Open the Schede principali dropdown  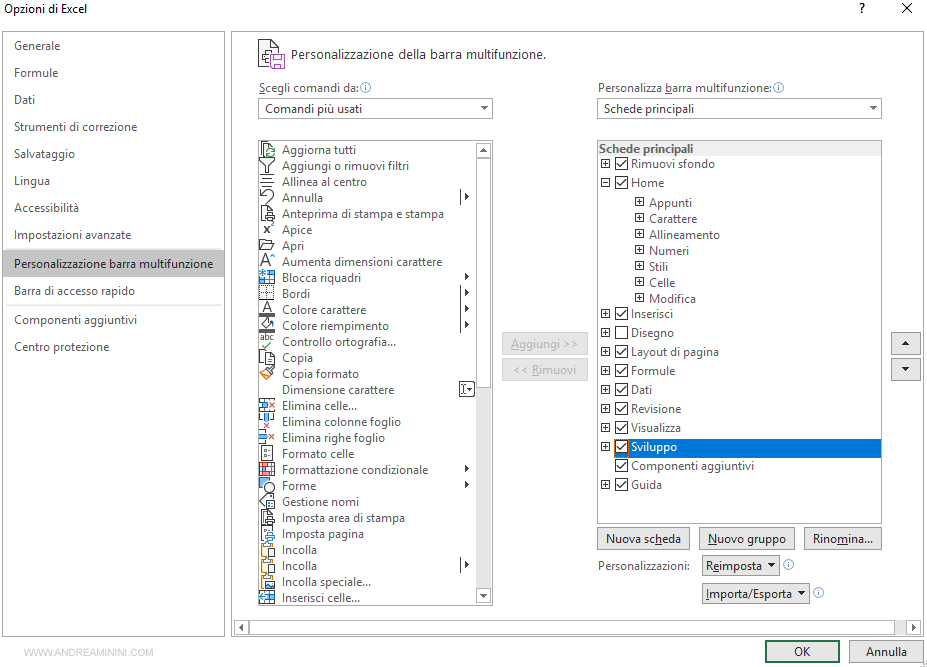[x=739, y=109]
